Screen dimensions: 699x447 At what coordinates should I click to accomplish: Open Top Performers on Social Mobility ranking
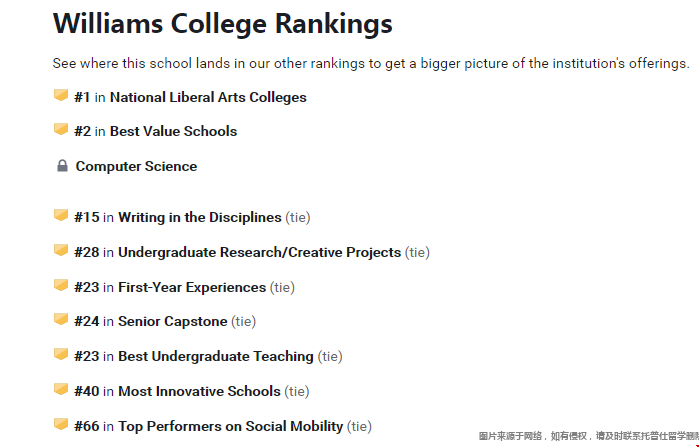tap(230, 426)
